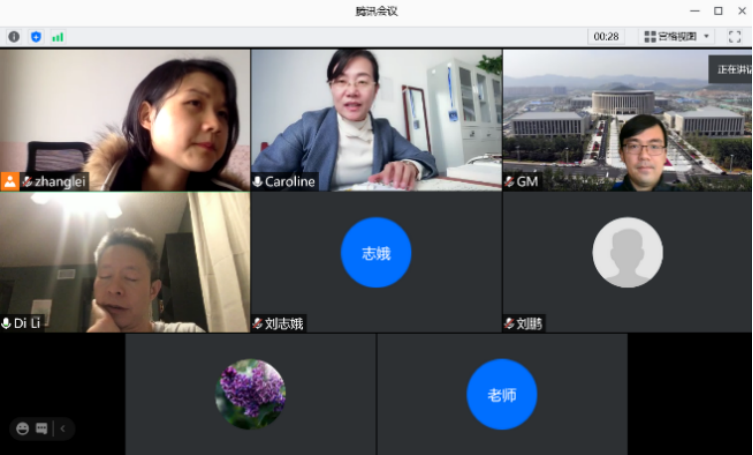This screenshot has width=753, height=455.
Task: Open the emoji reactions button
Action: tap(23, 428)
